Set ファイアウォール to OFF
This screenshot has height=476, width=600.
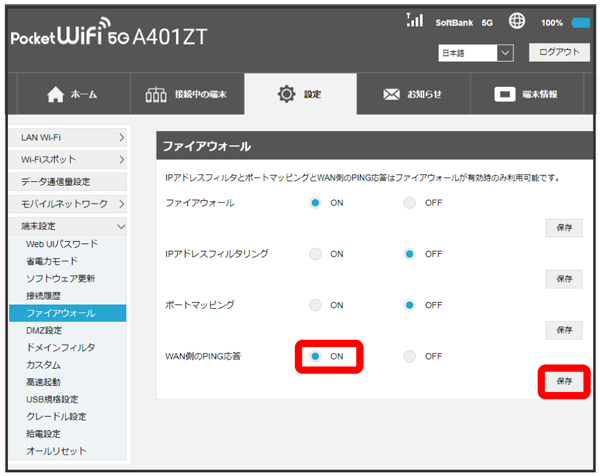pos(410,203)
